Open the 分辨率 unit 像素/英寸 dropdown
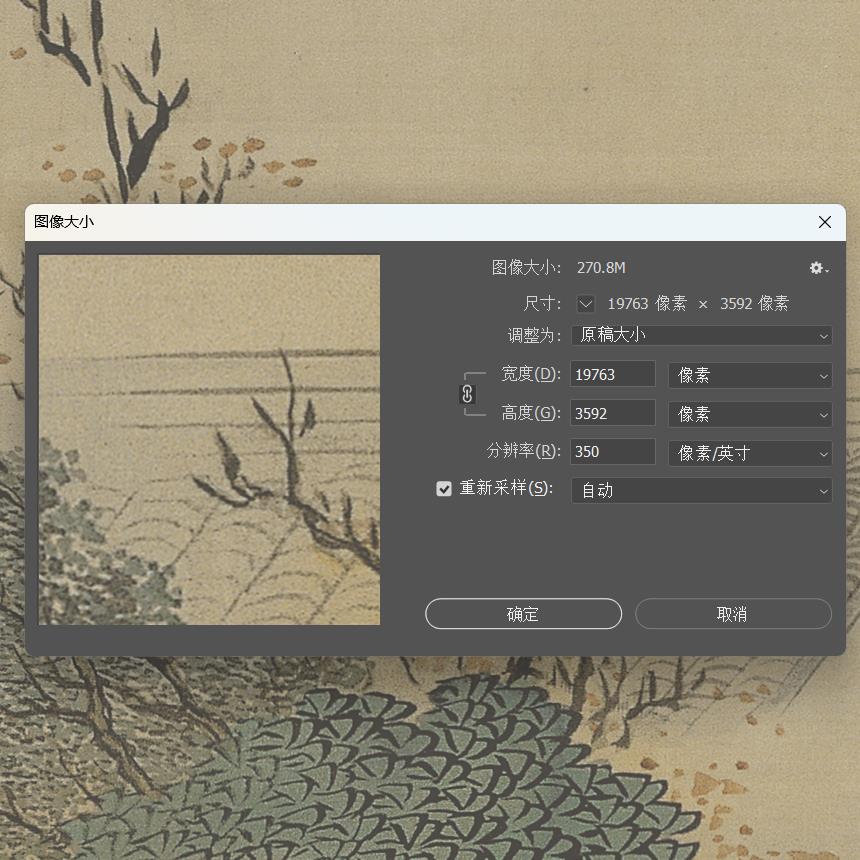Image resolution: width=860 pixels, height=860 pixels. tap(750, 453)
